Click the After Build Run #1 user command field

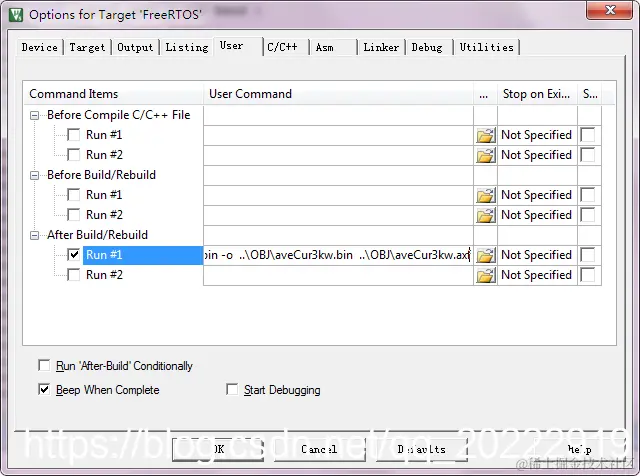[338, 255]
